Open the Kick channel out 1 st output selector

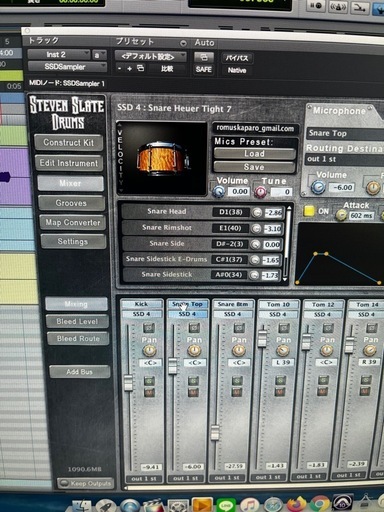coord(144,479)
